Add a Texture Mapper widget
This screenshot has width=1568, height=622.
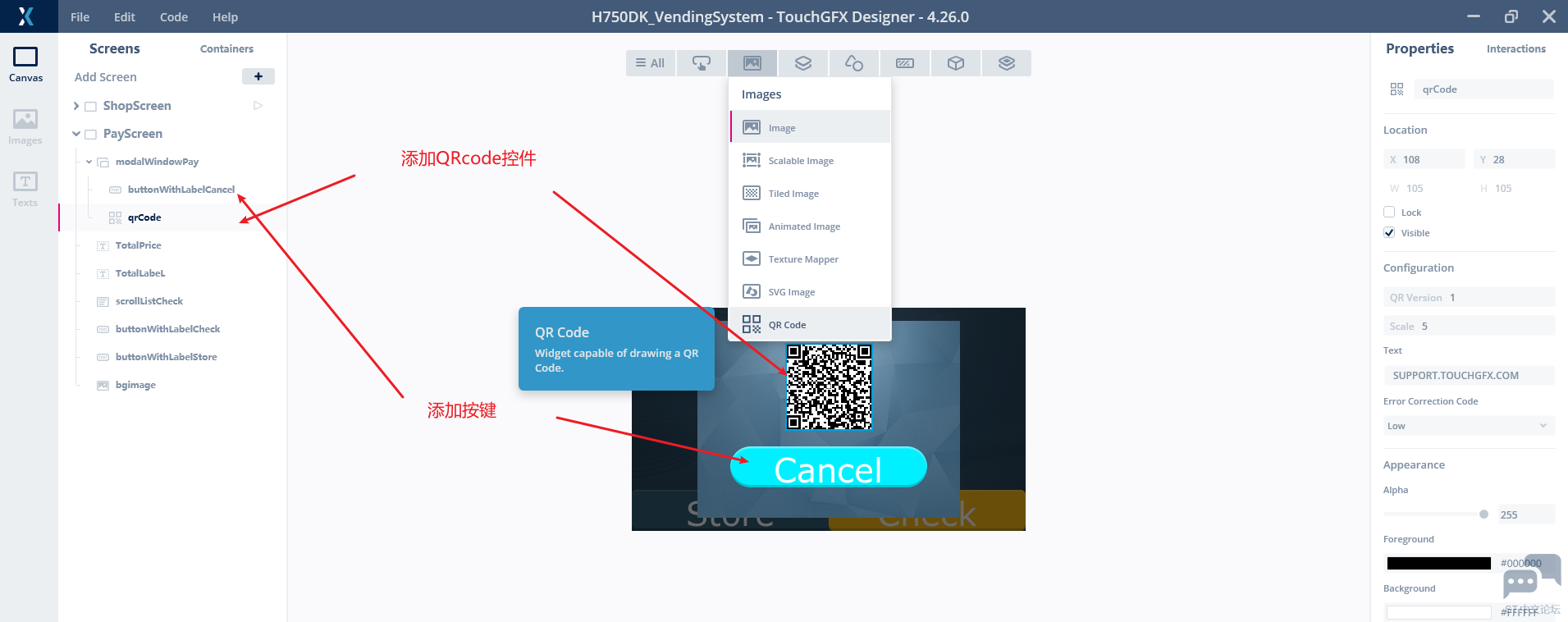tap(810, 258)
